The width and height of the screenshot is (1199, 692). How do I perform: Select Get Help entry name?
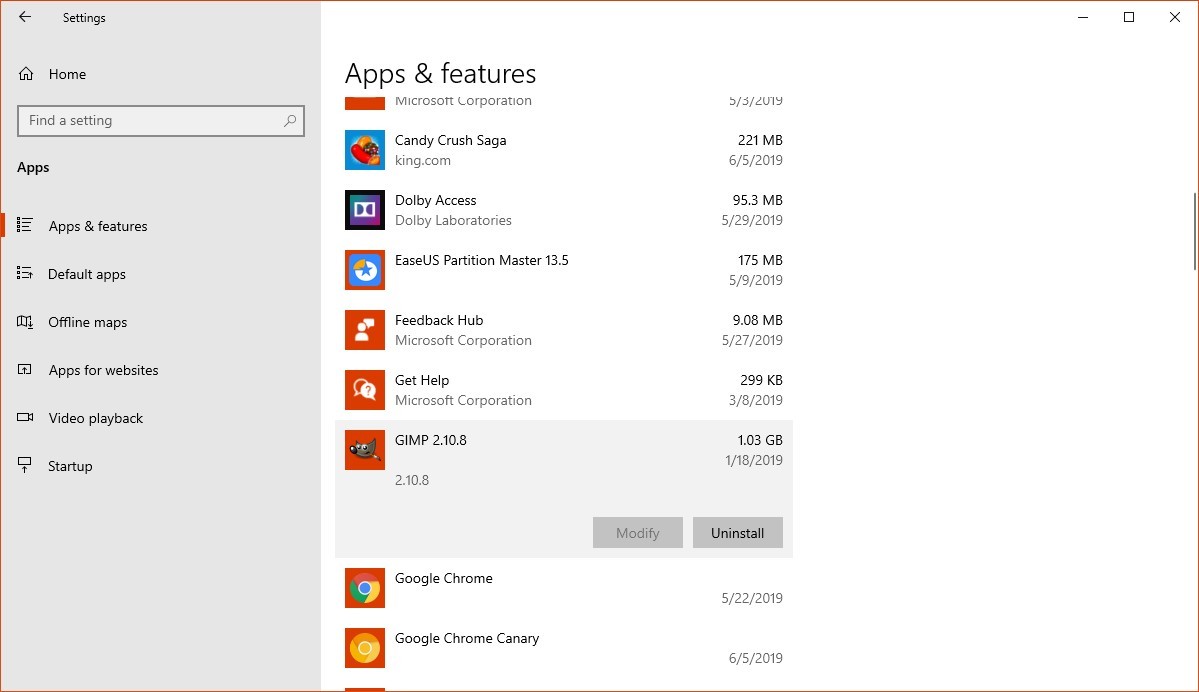421,381
